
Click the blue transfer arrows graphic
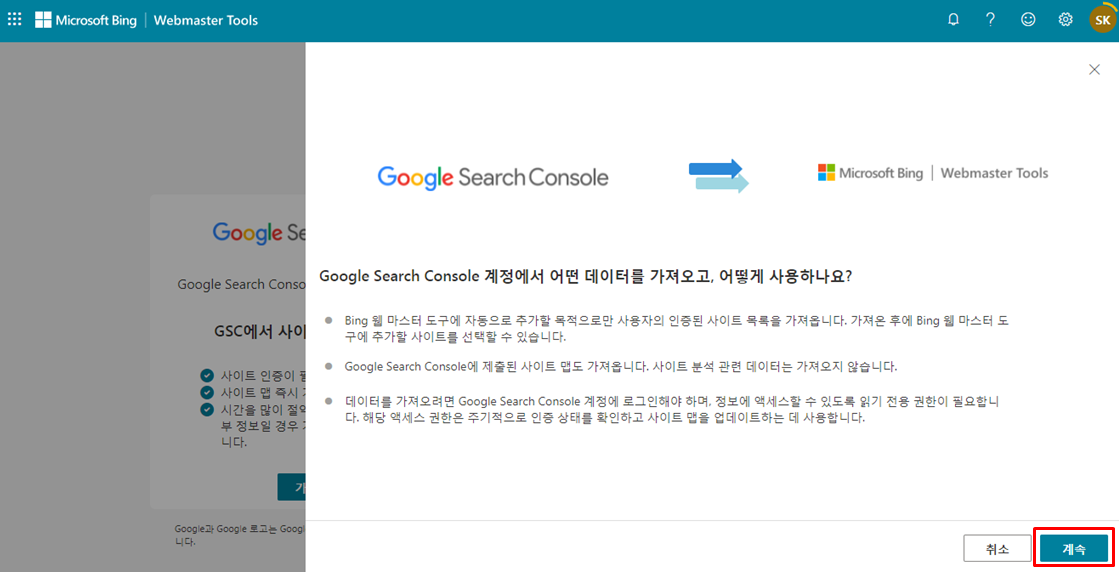719,176
